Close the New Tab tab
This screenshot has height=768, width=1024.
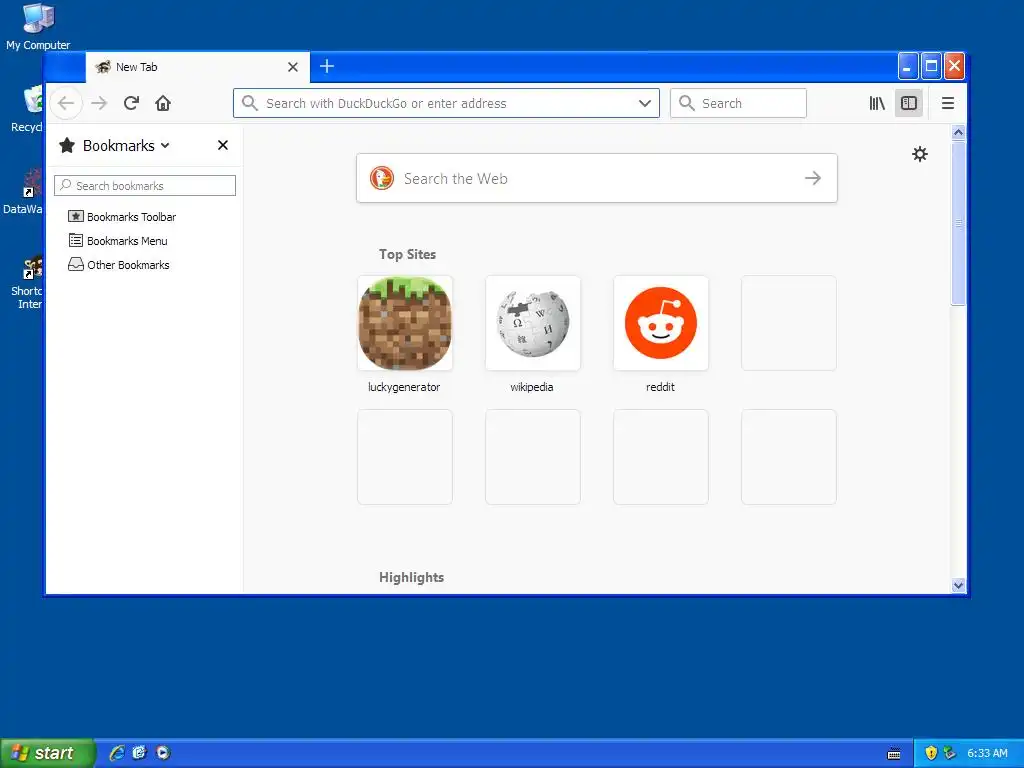pos(293,67)
